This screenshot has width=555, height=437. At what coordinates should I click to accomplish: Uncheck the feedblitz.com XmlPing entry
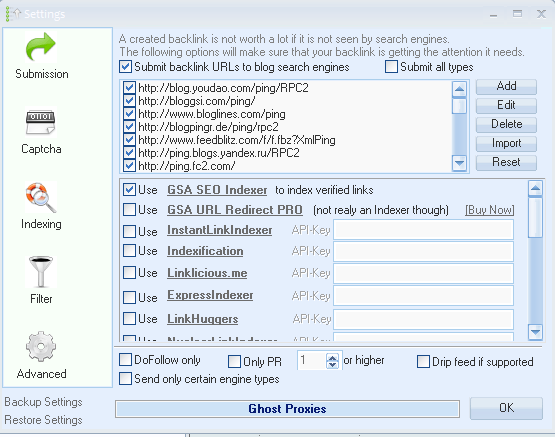coord(129,140)
